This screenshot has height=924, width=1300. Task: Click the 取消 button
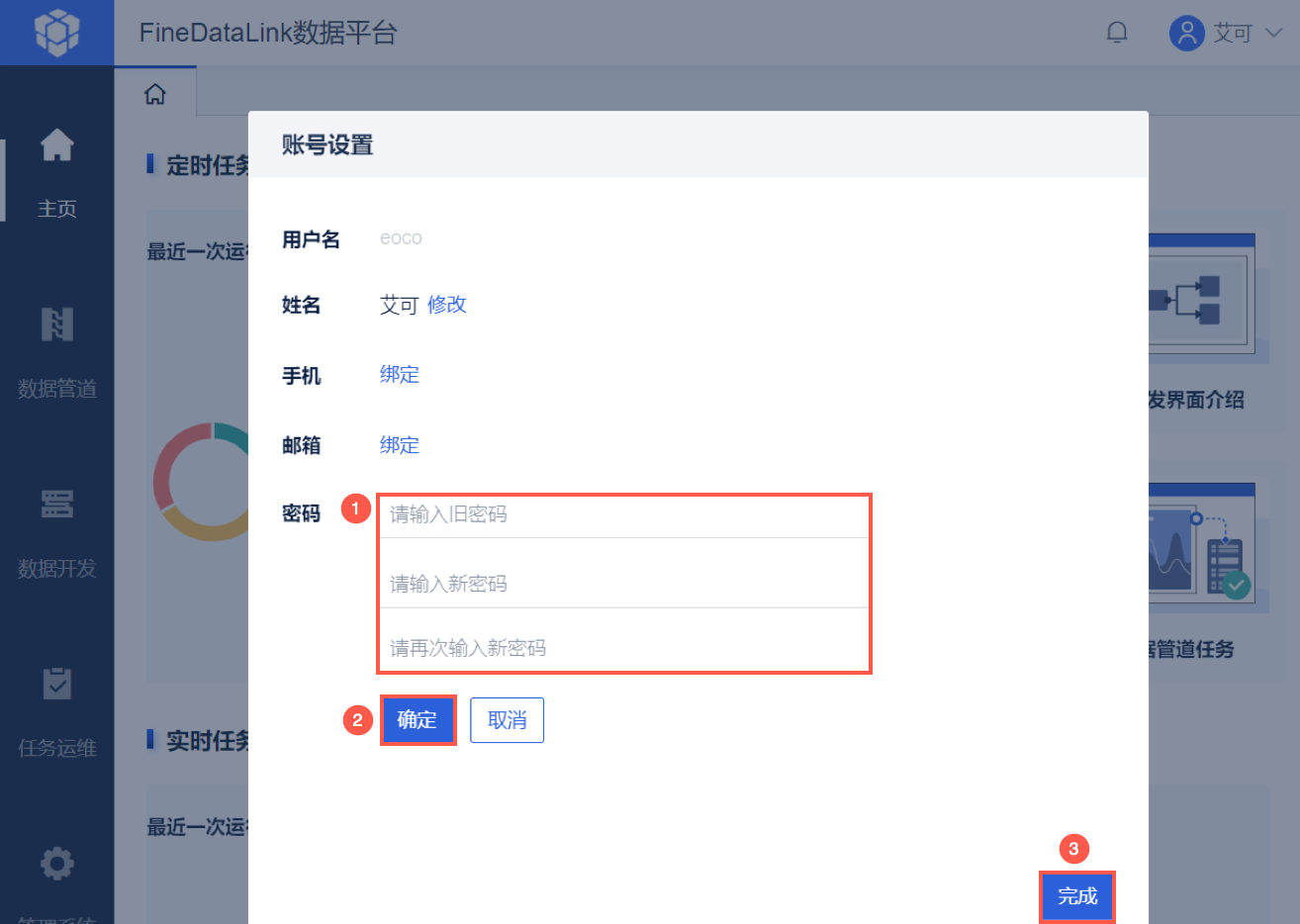coord(507,720)
